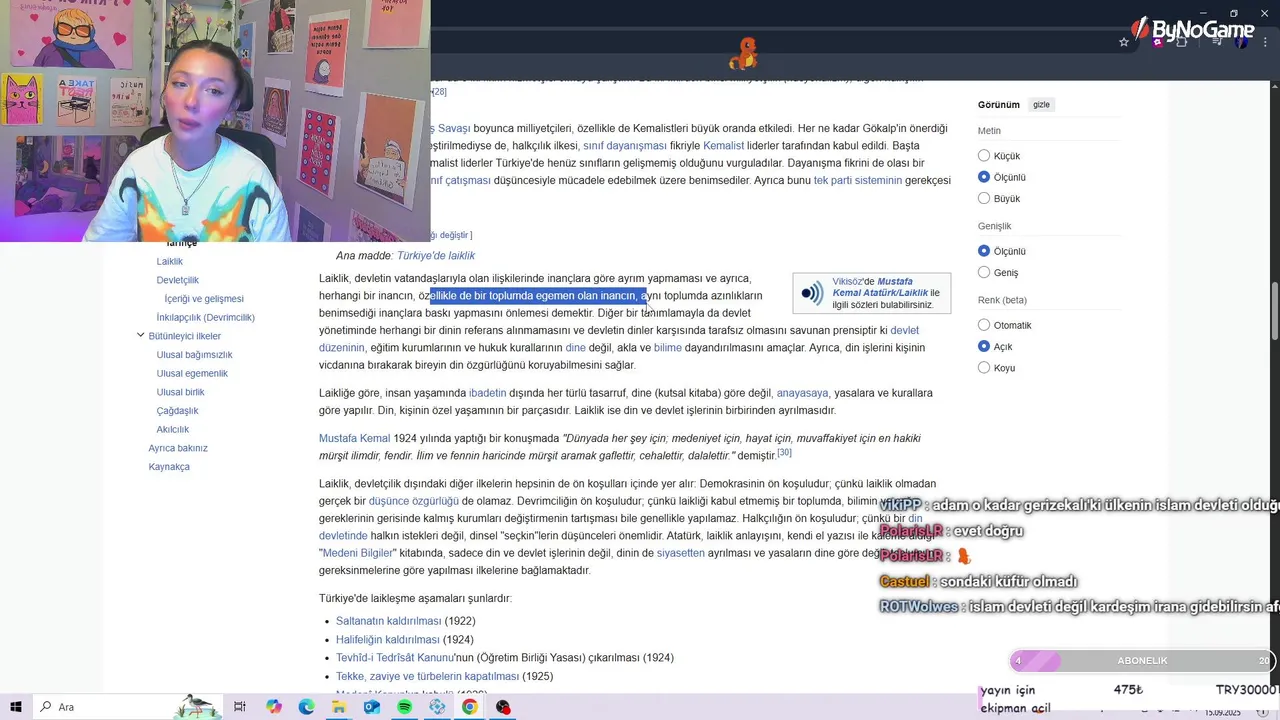Follow the bilime link
Image resolution: width=1280 pixels, height=720 pixels.
coord(668,348)
